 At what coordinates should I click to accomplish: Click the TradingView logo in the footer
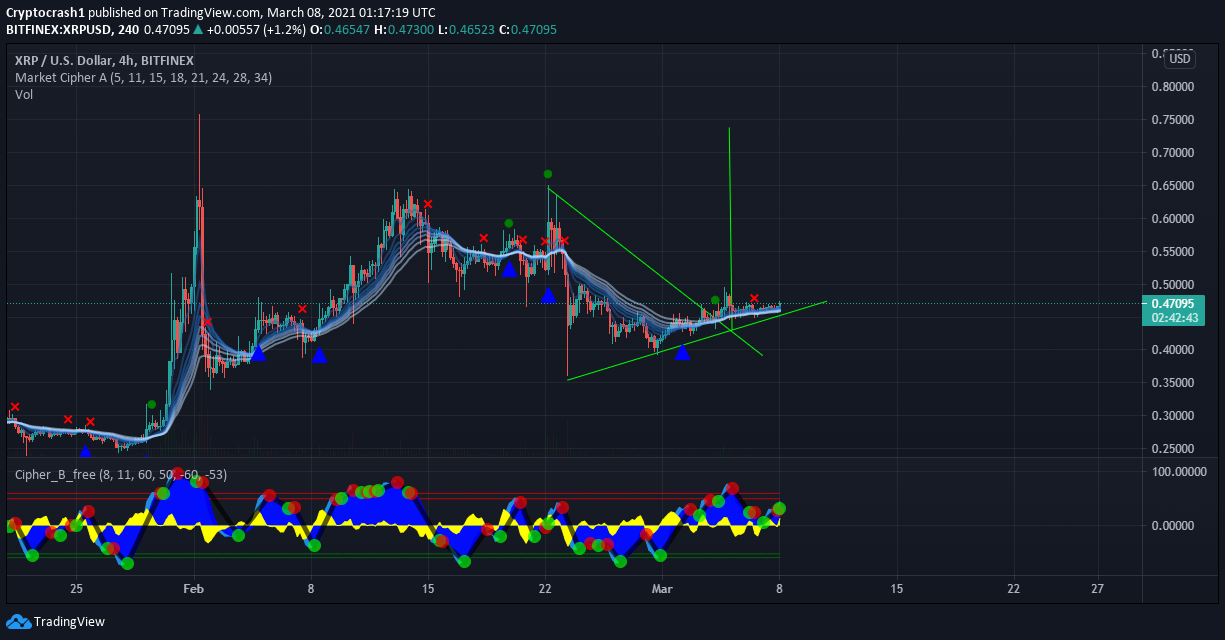click(55, 621)
